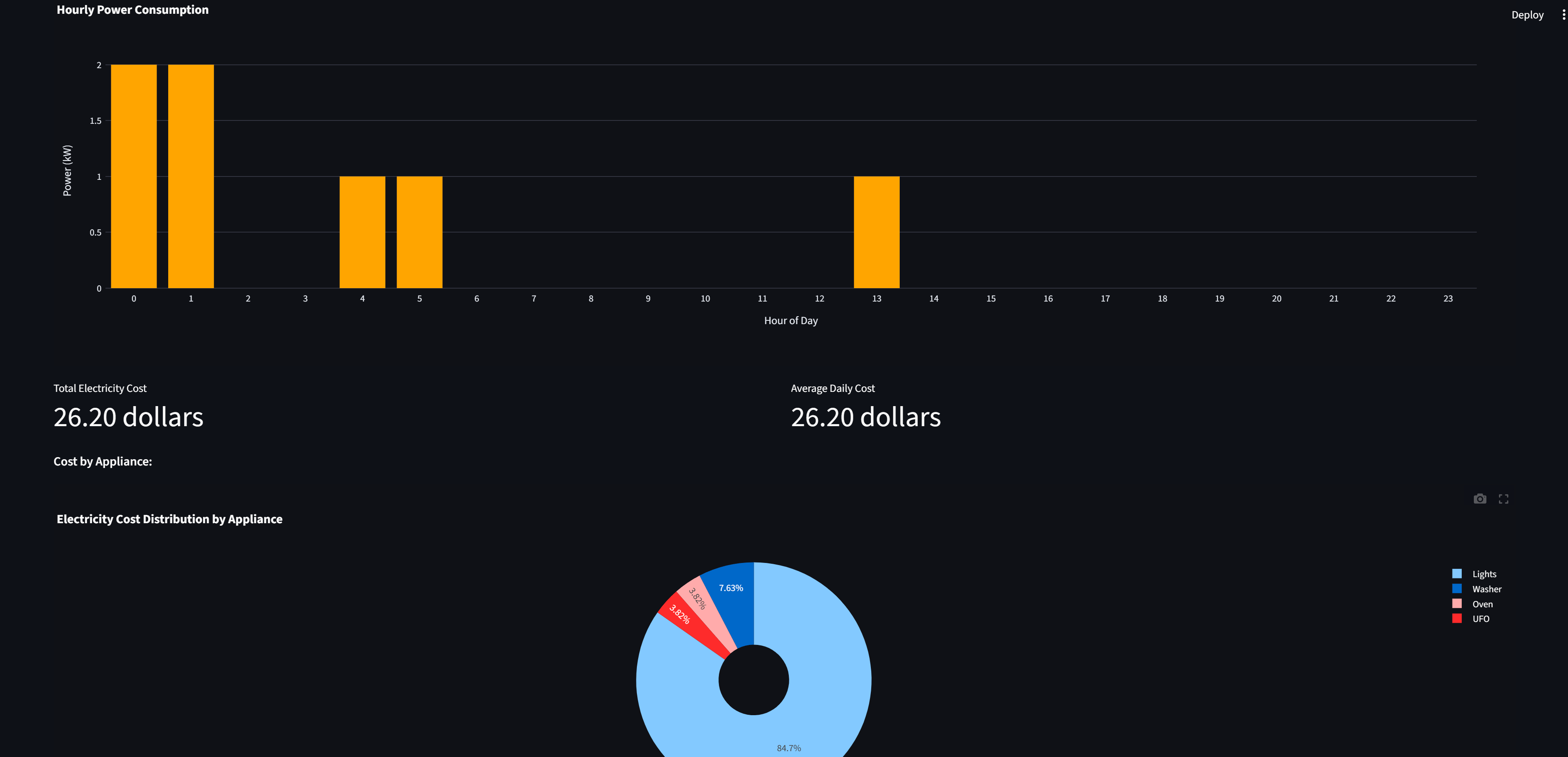This screenshot has height=757, width=1568.
Task: Hide Washer via its legend label
Action: coord(1486,589)
